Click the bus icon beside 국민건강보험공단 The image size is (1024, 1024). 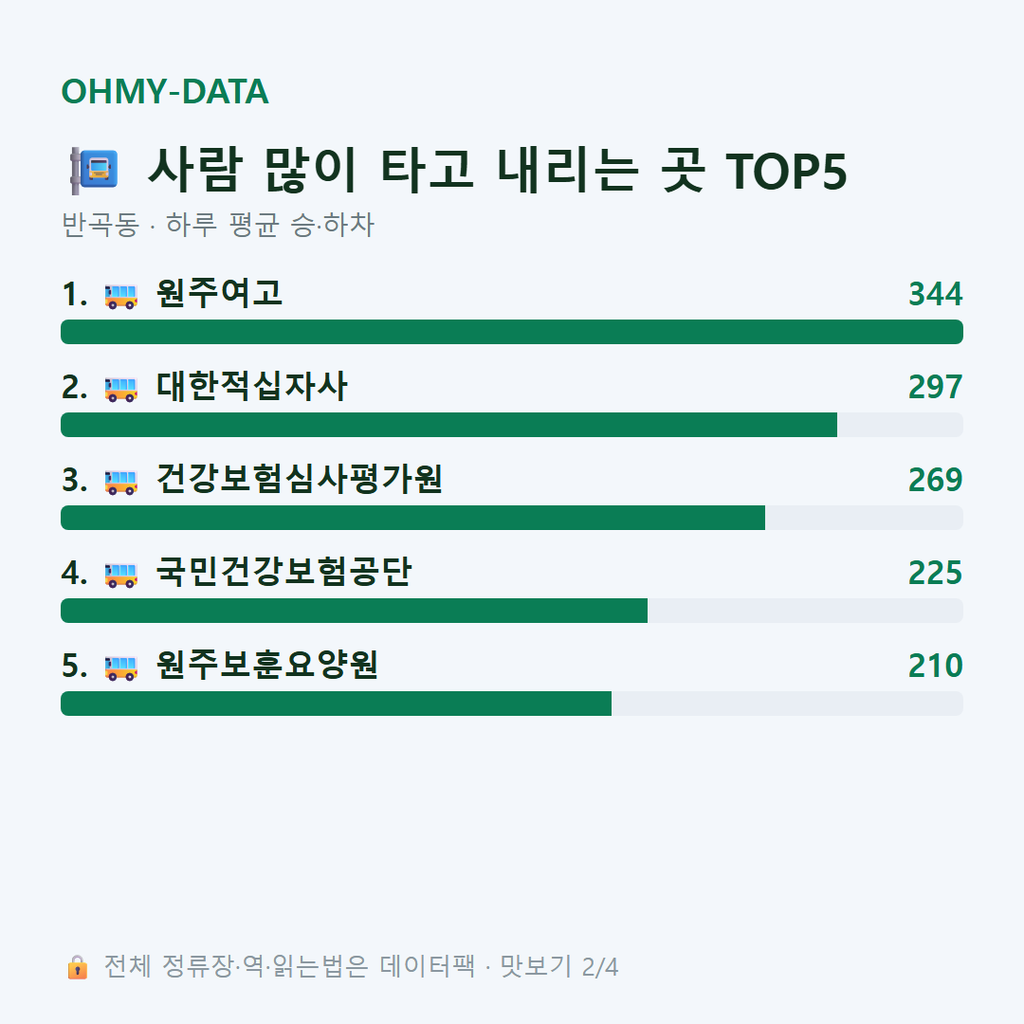[x=121, y=574]
